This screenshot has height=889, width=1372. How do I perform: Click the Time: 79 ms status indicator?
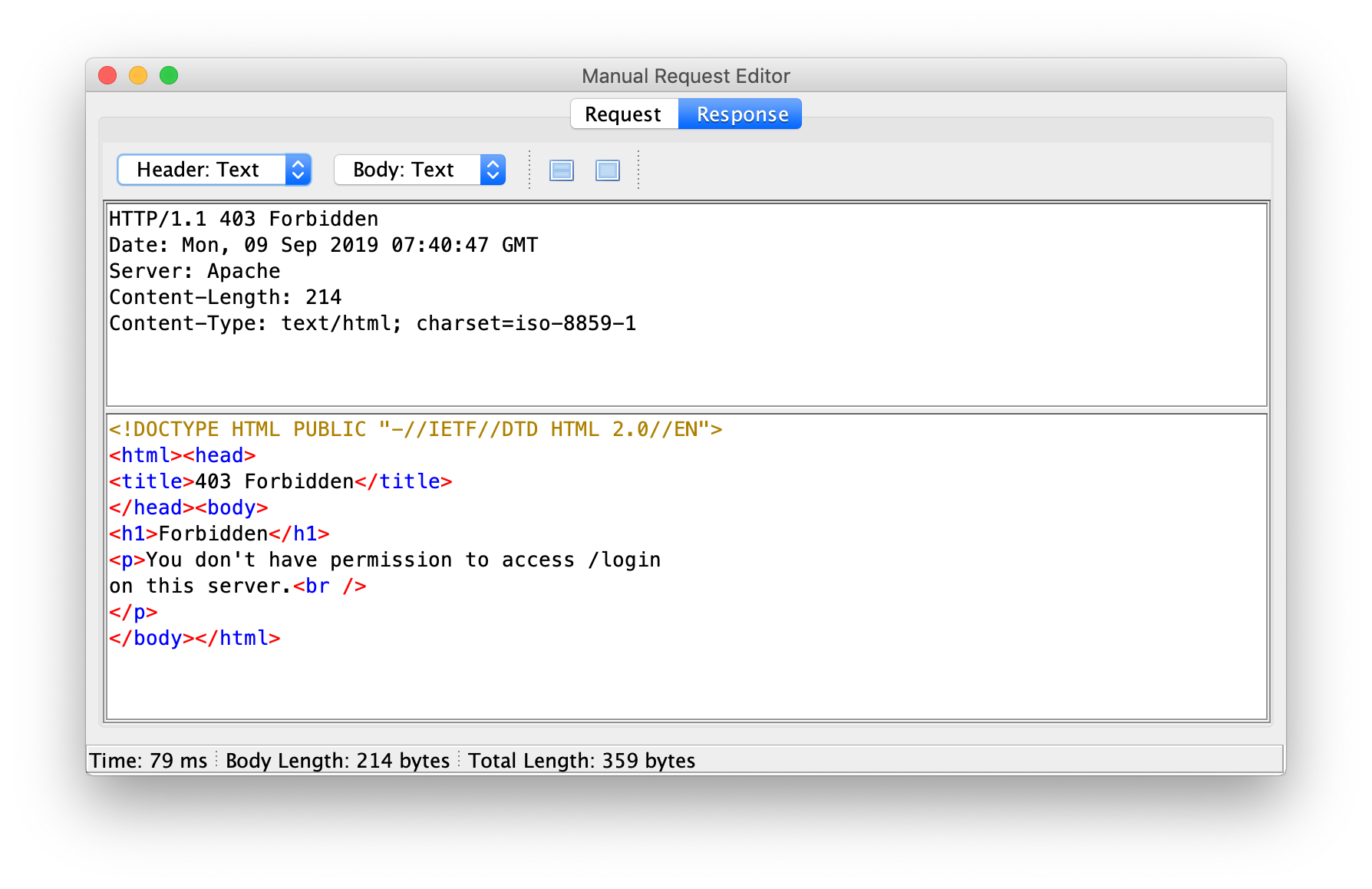pyautogui.click(x=148, y=760)
